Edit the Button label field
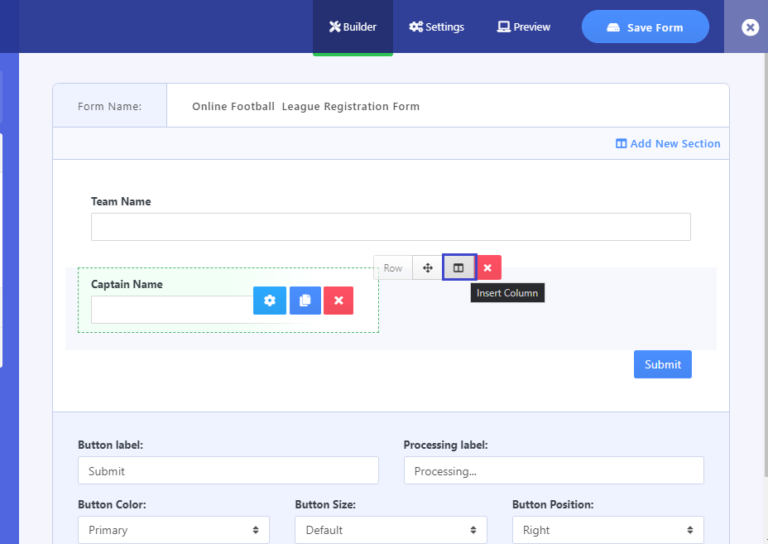Image resolution: width=768 pixels, height=544 pixels. point(228,471)
